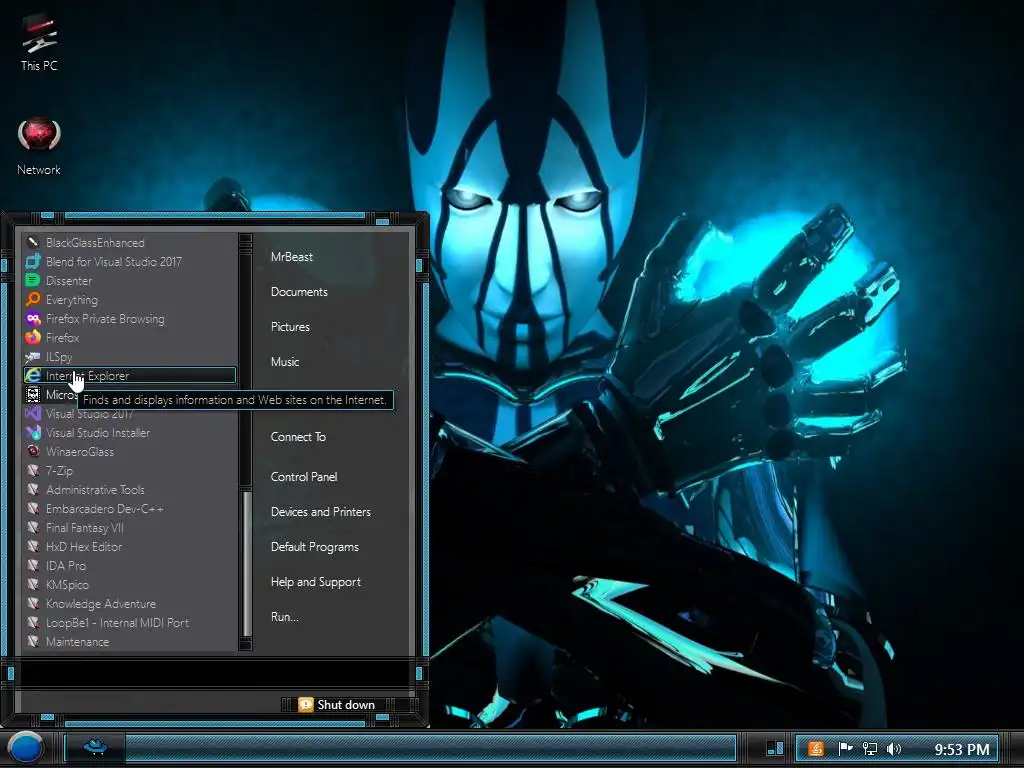
Task: Expand the Administrative Tools folder
Action: click(x=129, y=490)
